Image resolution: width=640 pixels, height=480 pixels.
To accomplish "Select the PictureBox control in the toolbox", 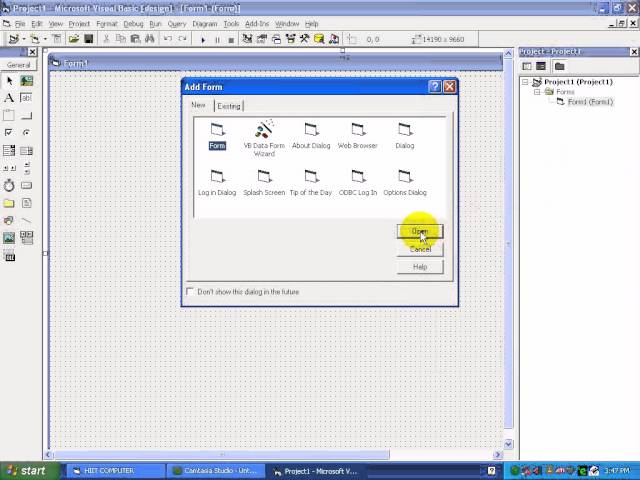I will 27,81.
